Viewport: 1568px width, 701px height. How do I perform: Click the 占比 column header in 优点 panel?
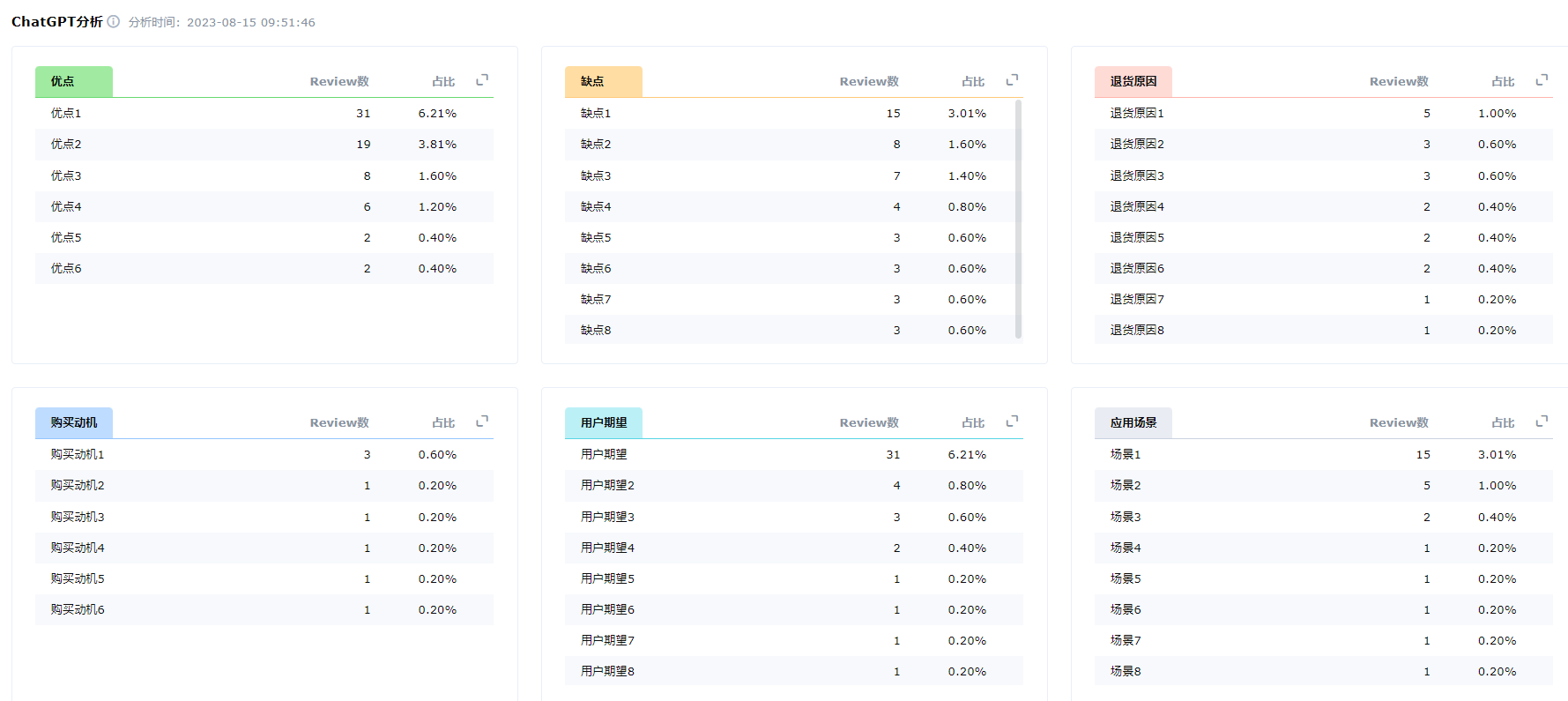(443, 81)
